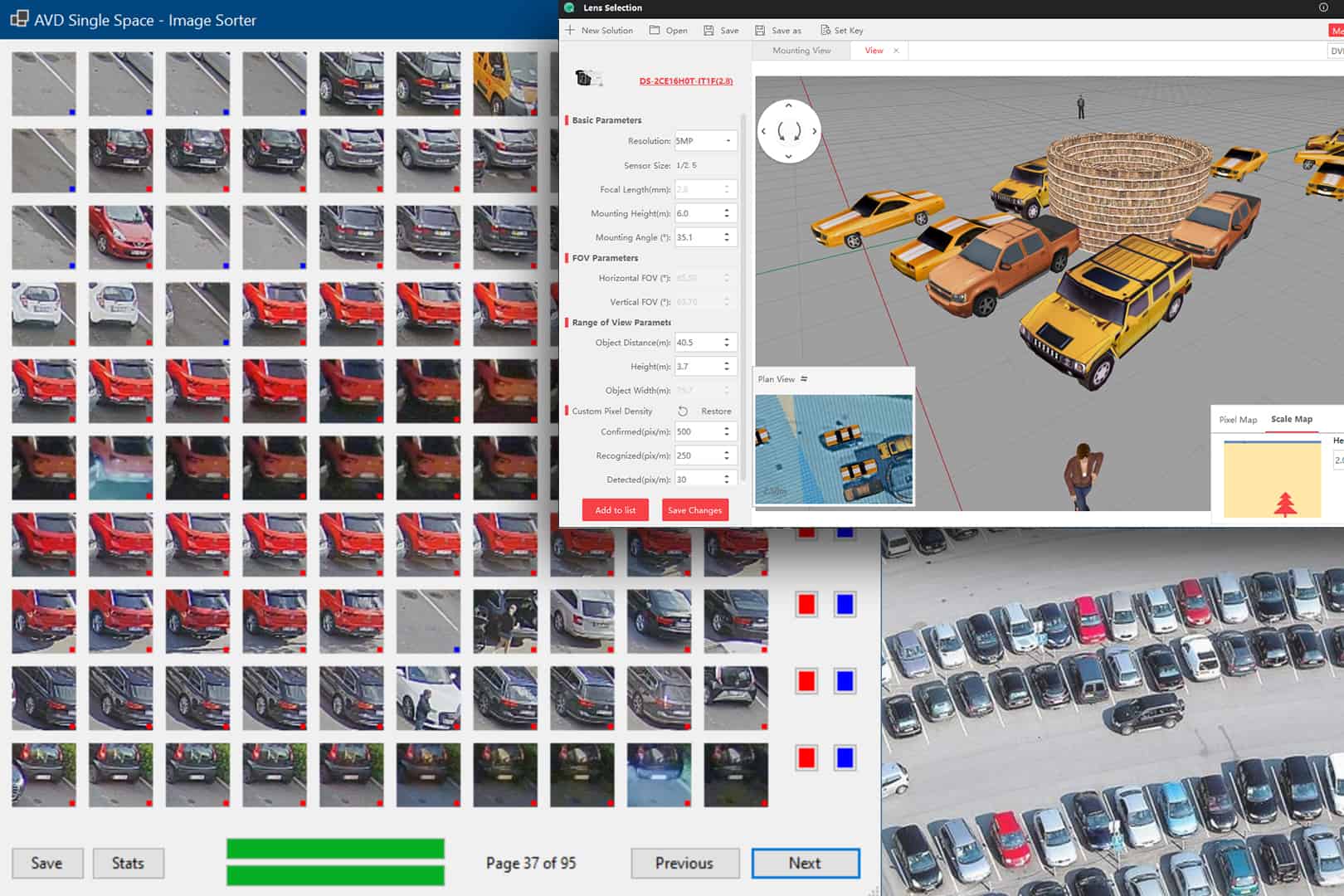Click the Add to list button
Image resolution: width=1344 pixels, height=896 pixels.
(615, 510)
